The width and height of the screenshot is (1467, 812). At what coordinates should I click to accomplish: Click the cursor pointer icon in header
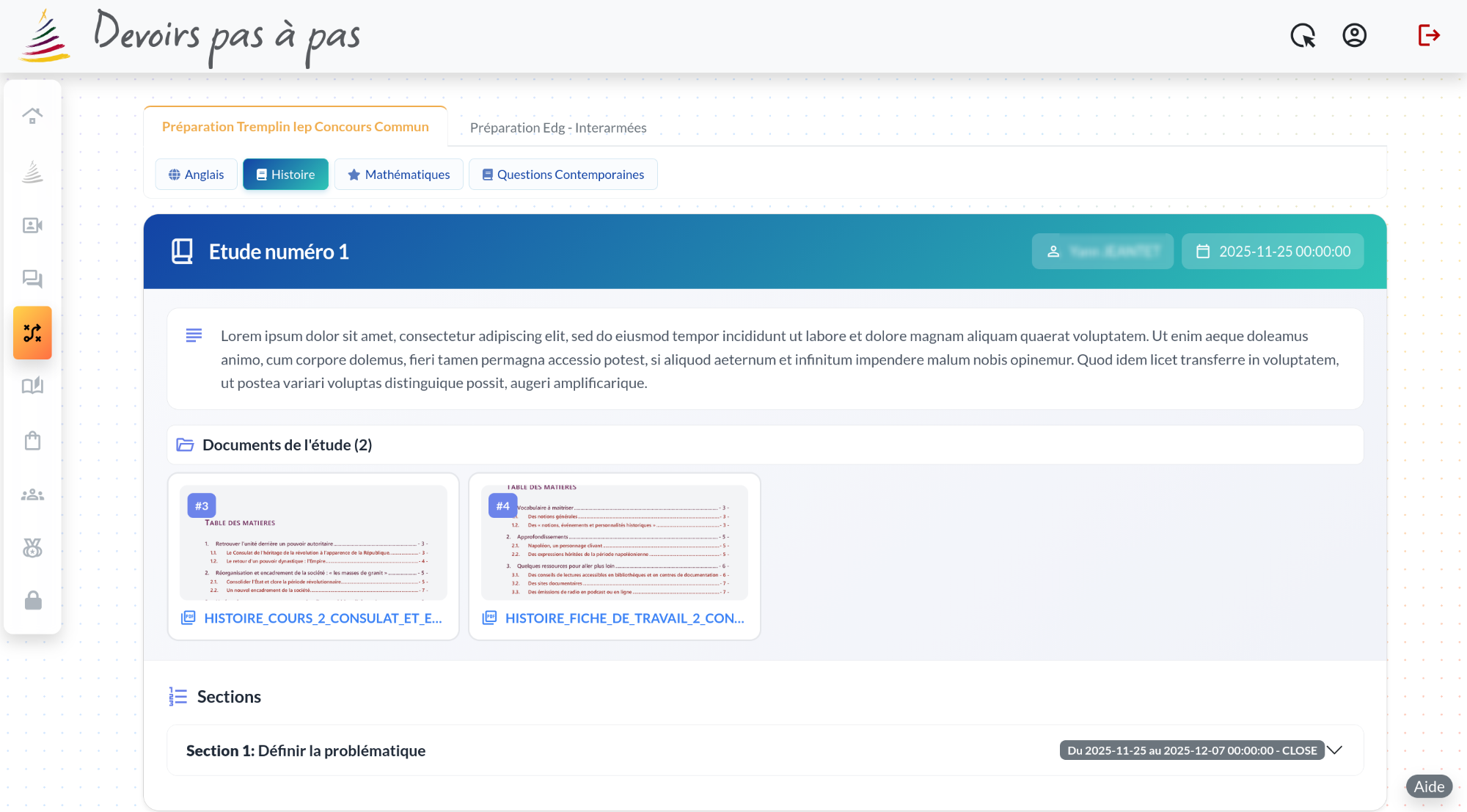click(x=1303, y=35)
